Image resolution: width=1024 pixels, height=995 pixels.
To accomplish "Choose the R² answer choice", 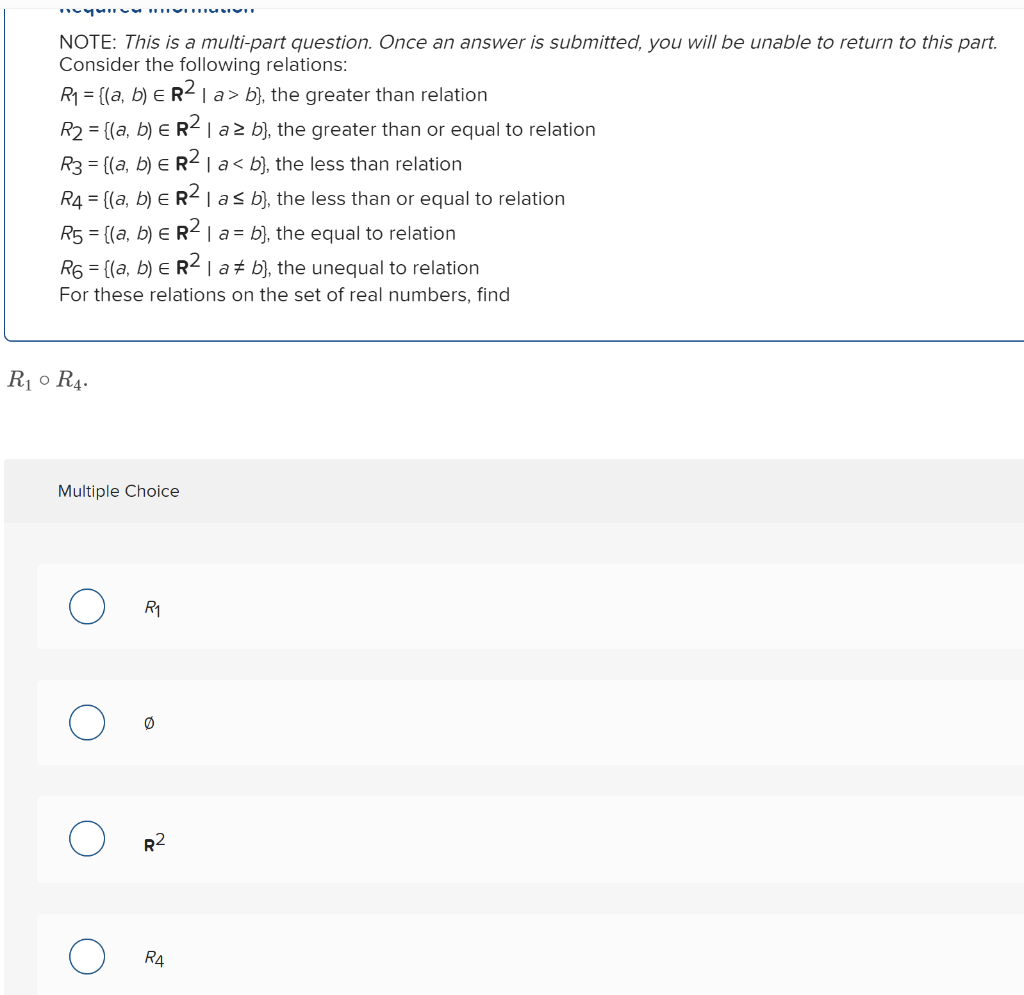I will (86, 839).
